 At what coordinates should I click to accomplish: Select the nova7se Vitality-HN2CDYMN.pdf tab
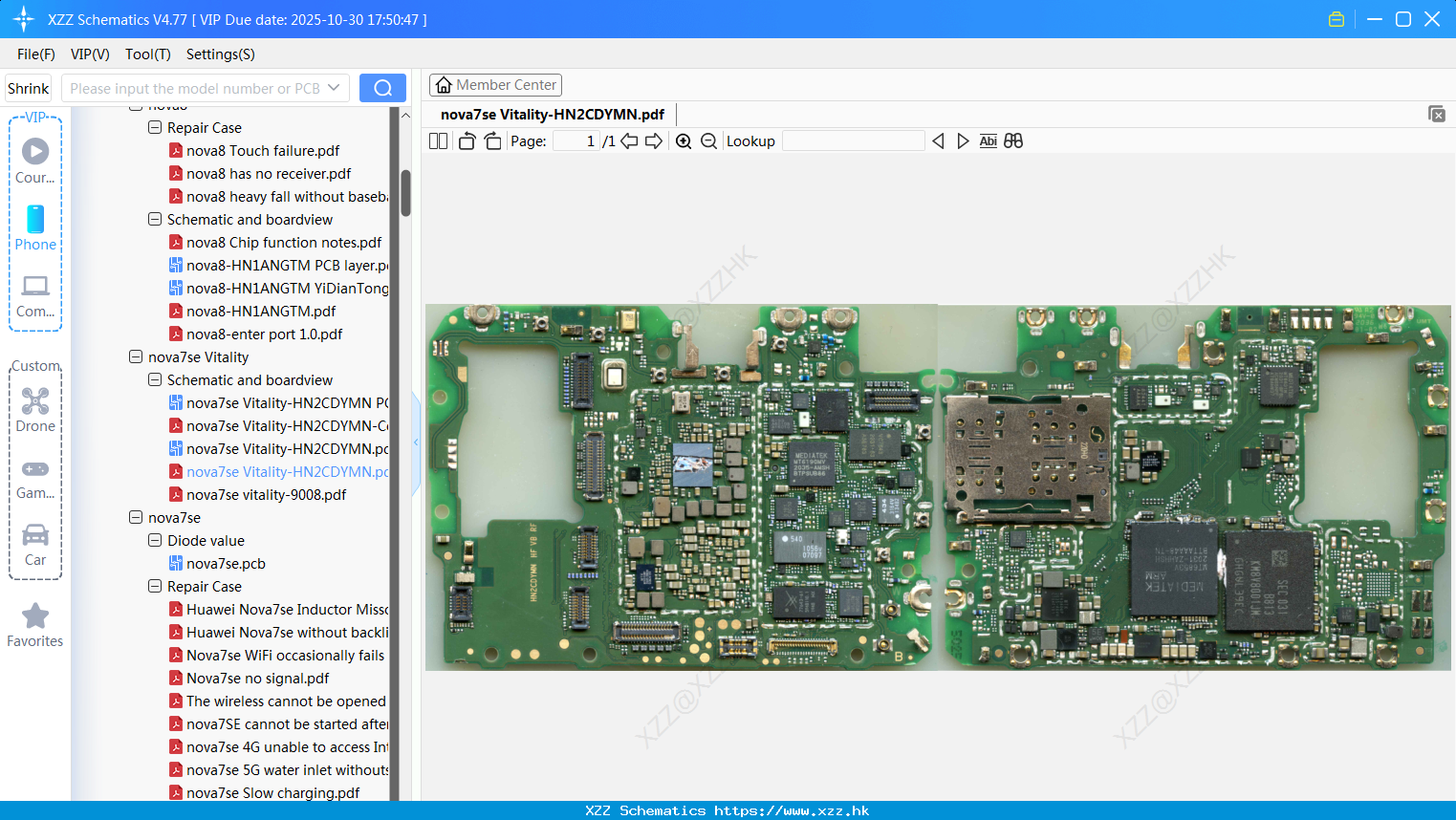click(x=553, y=115)
